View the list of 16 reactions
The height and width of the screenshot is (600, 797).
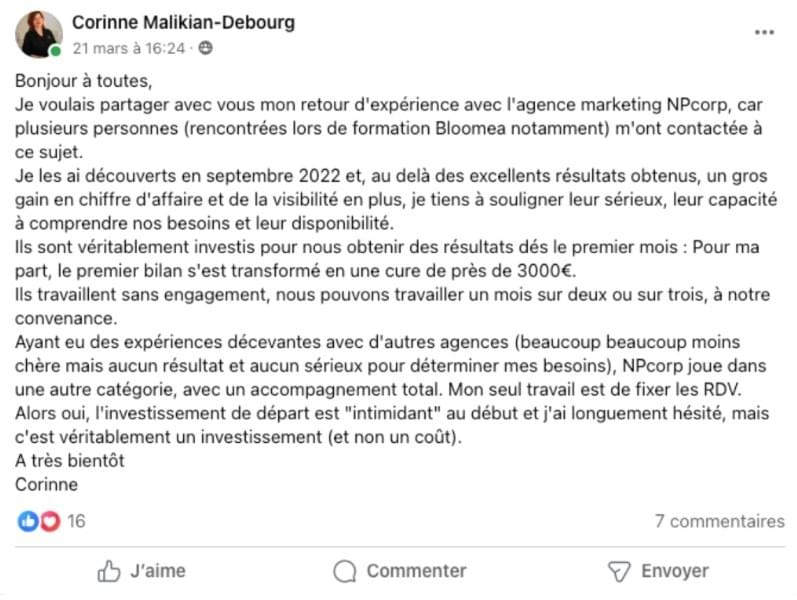[76, 521]
